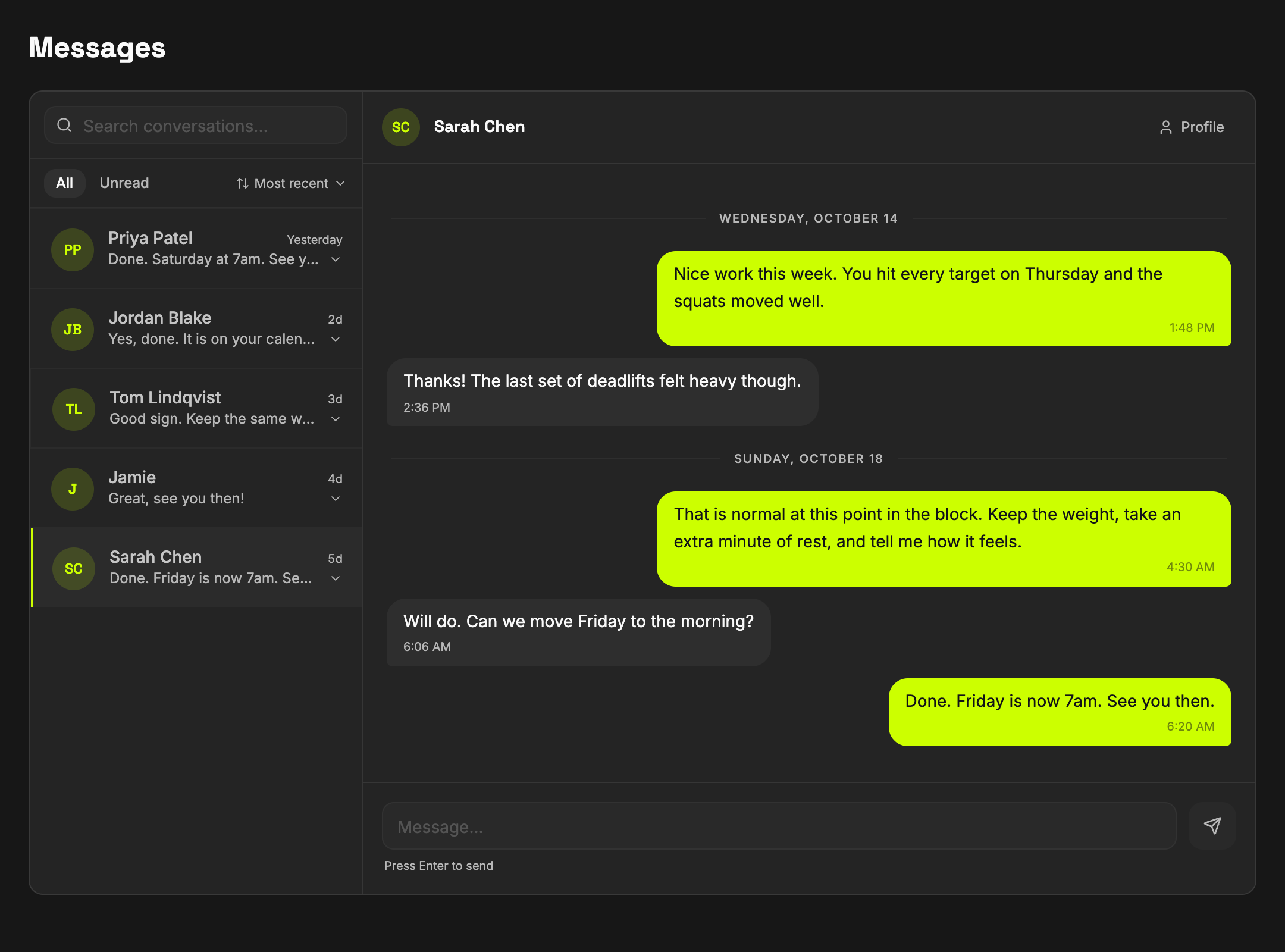Click the 'Done. Friday is now 7am' chat bubble
The image size is (1285, 952).
point(1060,712)
